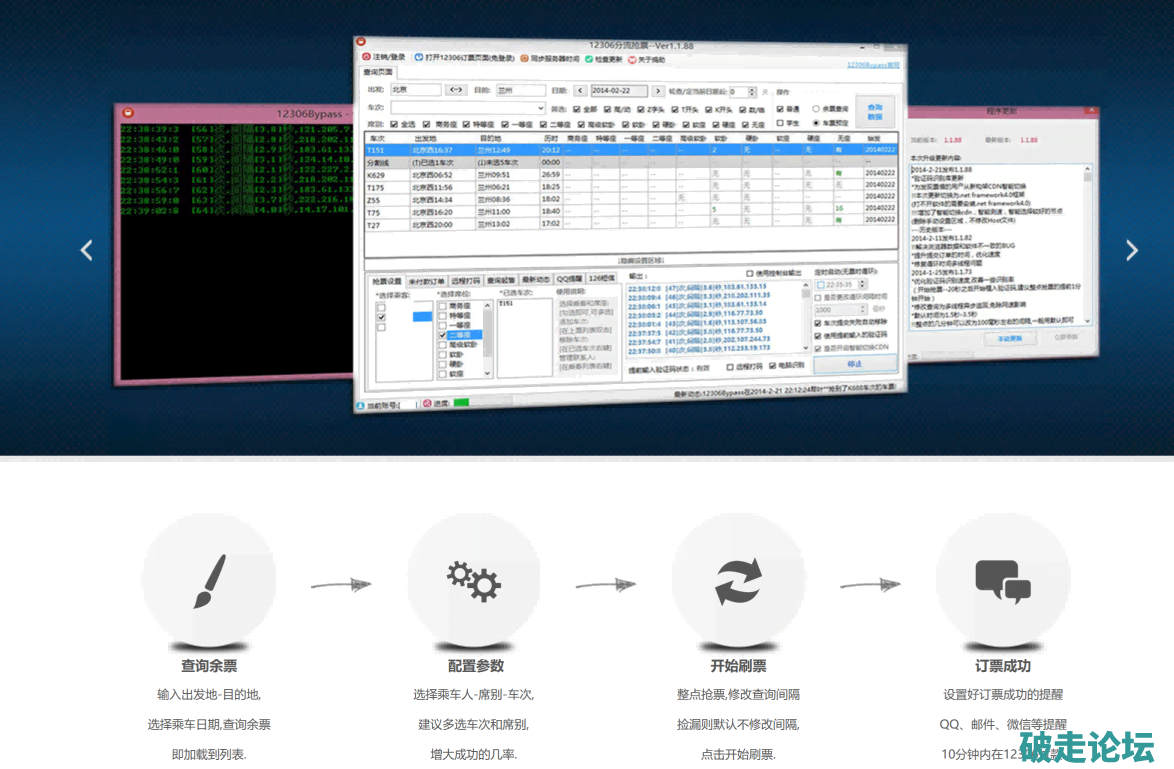Viewport: 1174px width, 769px height.
Task: Switch to the 未付款订单 tab
Action: 426,280
